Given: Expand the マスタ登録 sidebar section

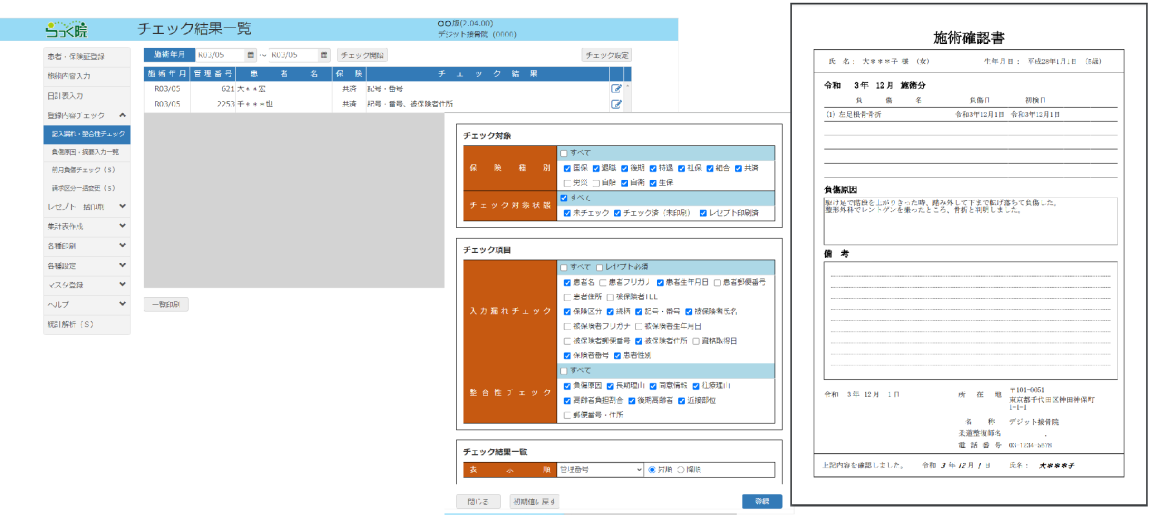Looking at the screenshot, I should pos(122,283).
